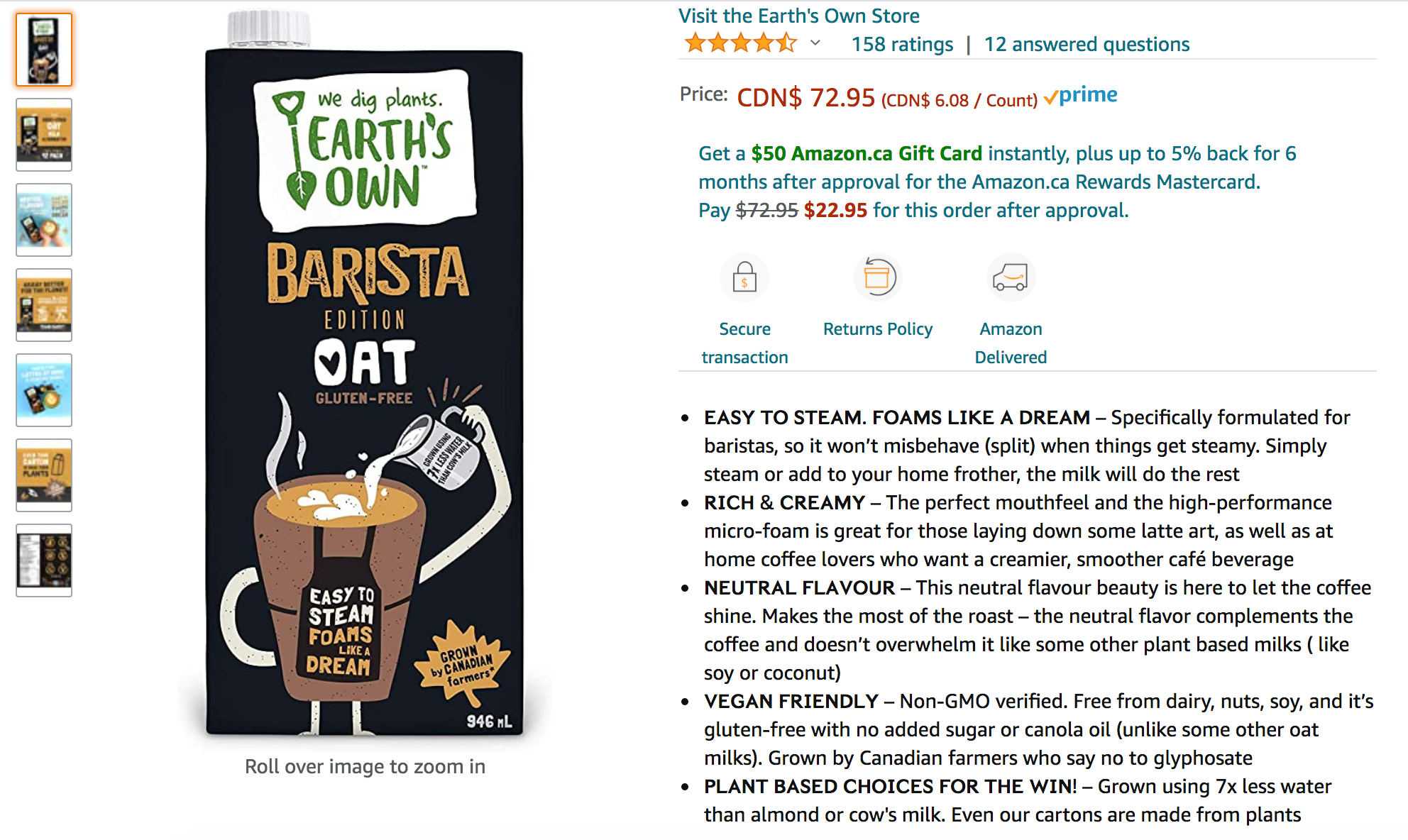
Task: Select the second oat carton thumbnail
Action: click(44, 135)
